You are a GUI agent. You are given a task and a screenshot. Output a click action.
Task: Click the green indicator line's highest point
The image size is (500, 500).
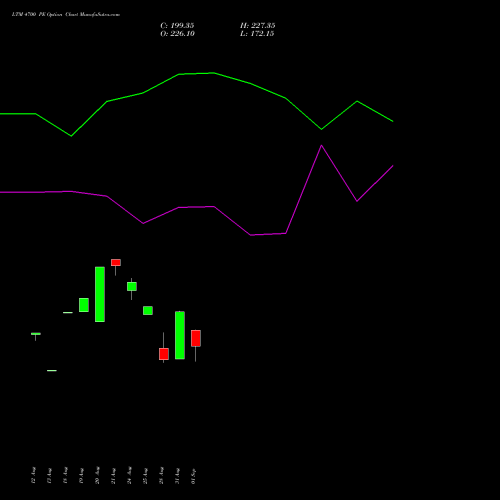[x=213, y=73]
